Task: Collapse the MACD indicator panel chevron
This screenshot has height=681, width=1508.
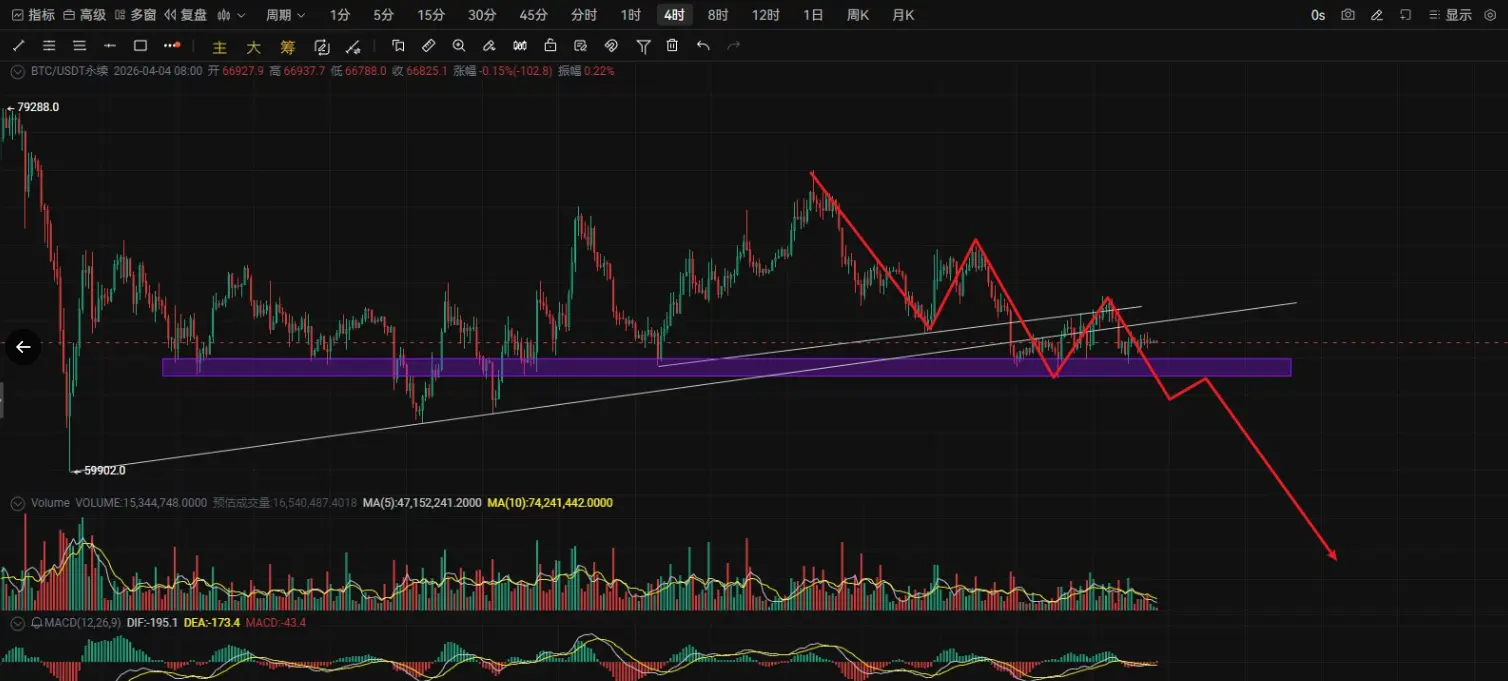Action: [17, 622]
